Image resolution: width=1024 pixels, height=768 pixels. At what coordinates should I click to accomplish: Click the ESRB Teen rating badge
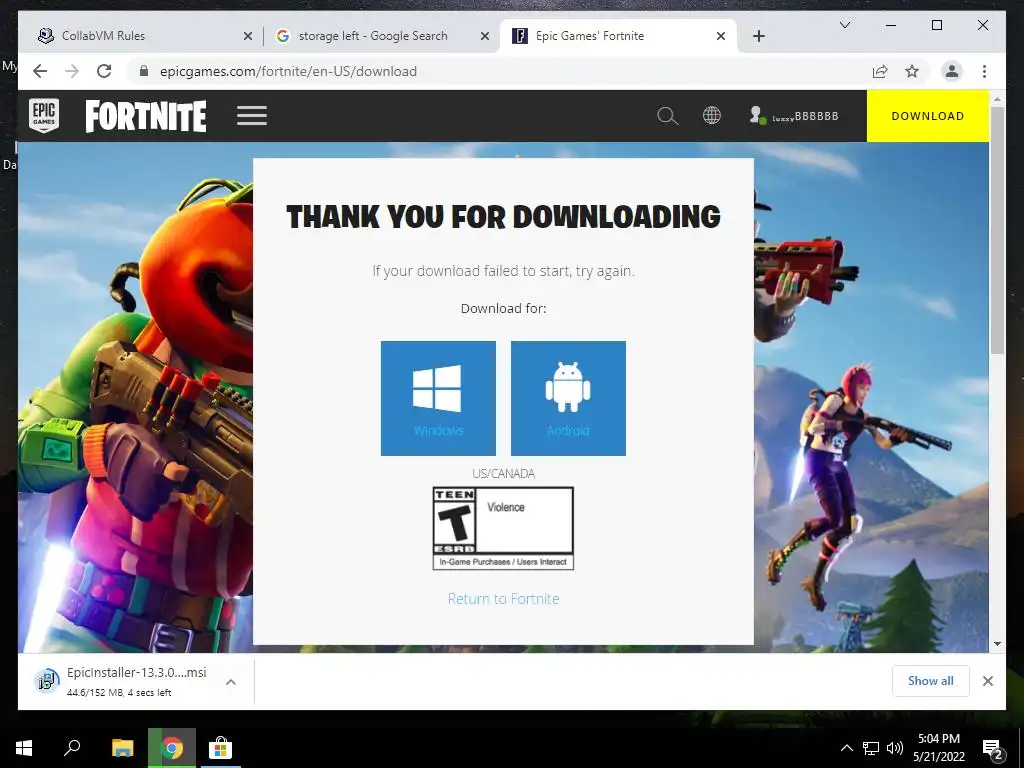504,528
